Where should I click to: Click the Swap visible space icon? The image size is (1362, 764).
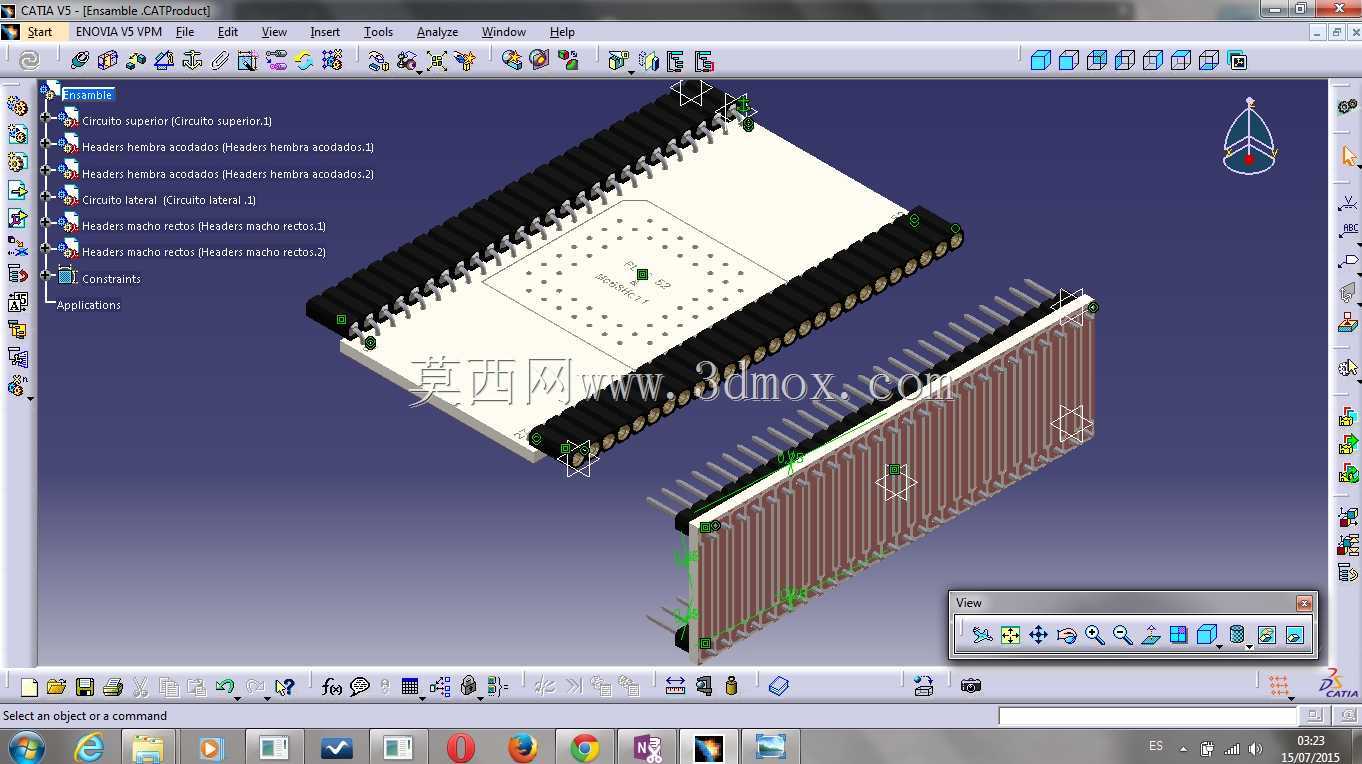point(1294,634)
